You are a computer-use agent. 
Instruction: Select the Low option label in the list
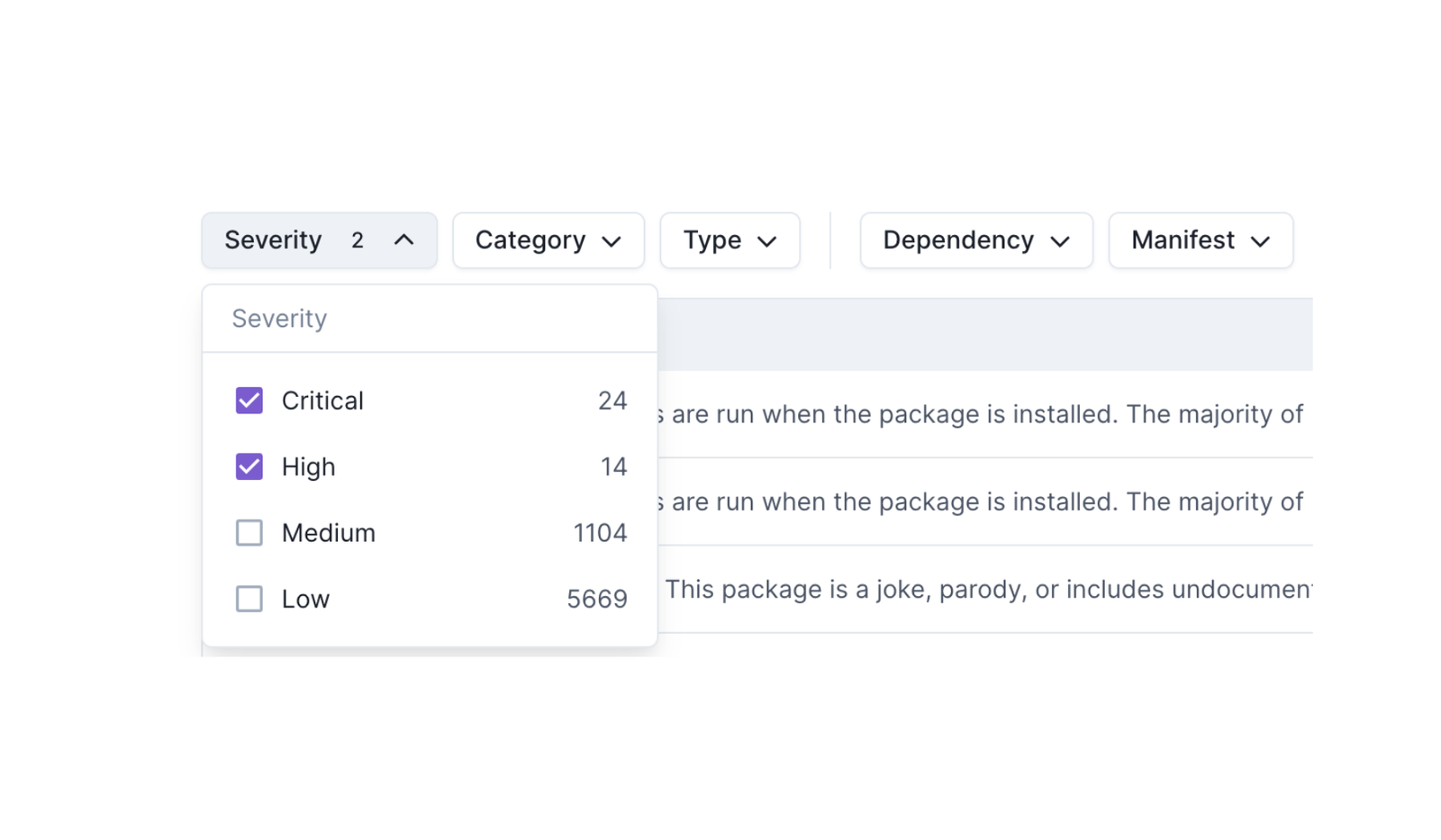tap(305, 599)
